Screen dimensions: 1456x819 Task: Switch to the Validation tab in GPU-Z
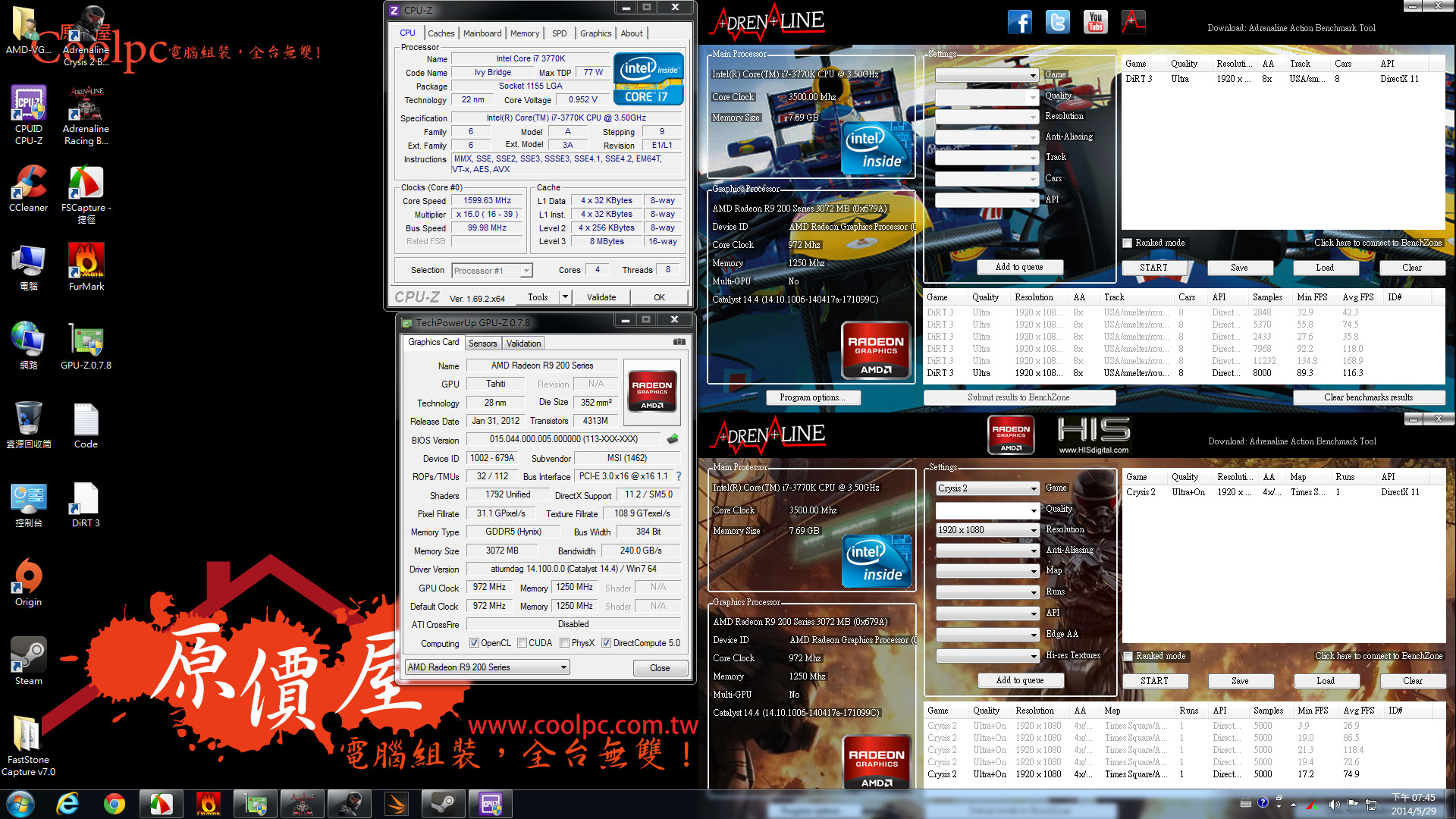click(523, 344)
